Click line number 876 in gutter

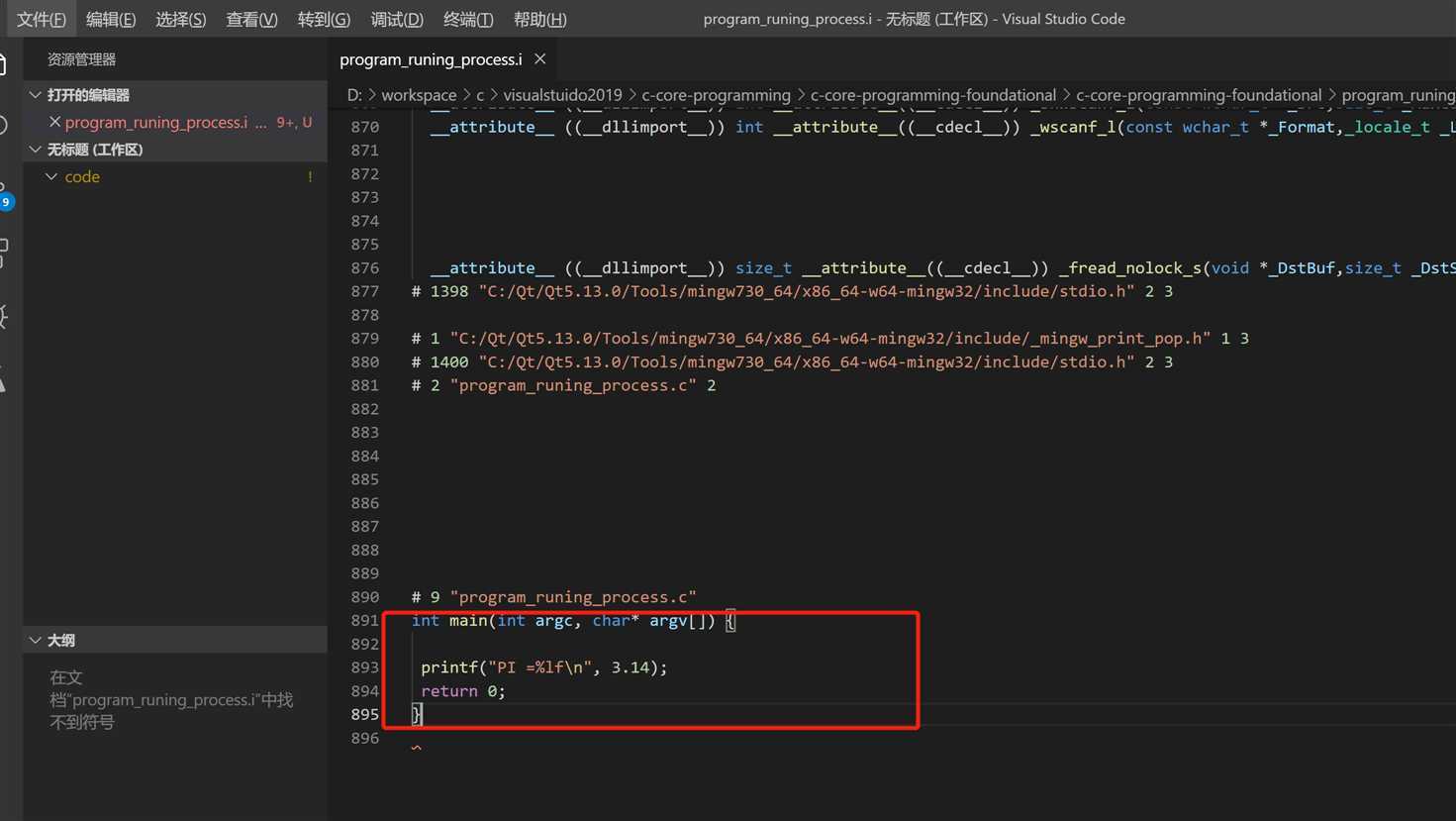[365, 267]
